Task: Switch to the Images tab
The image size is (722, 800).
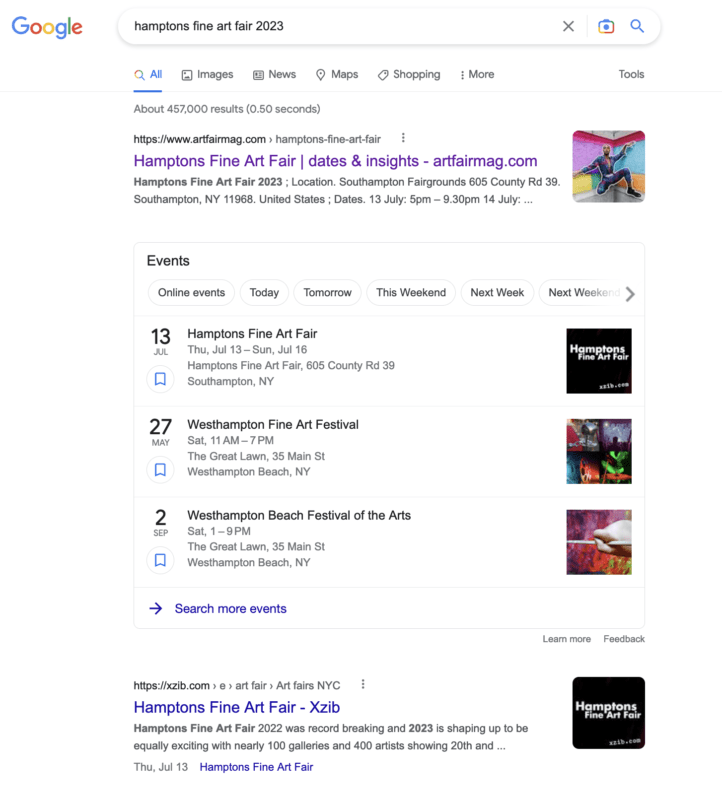Action: [207, 74]
